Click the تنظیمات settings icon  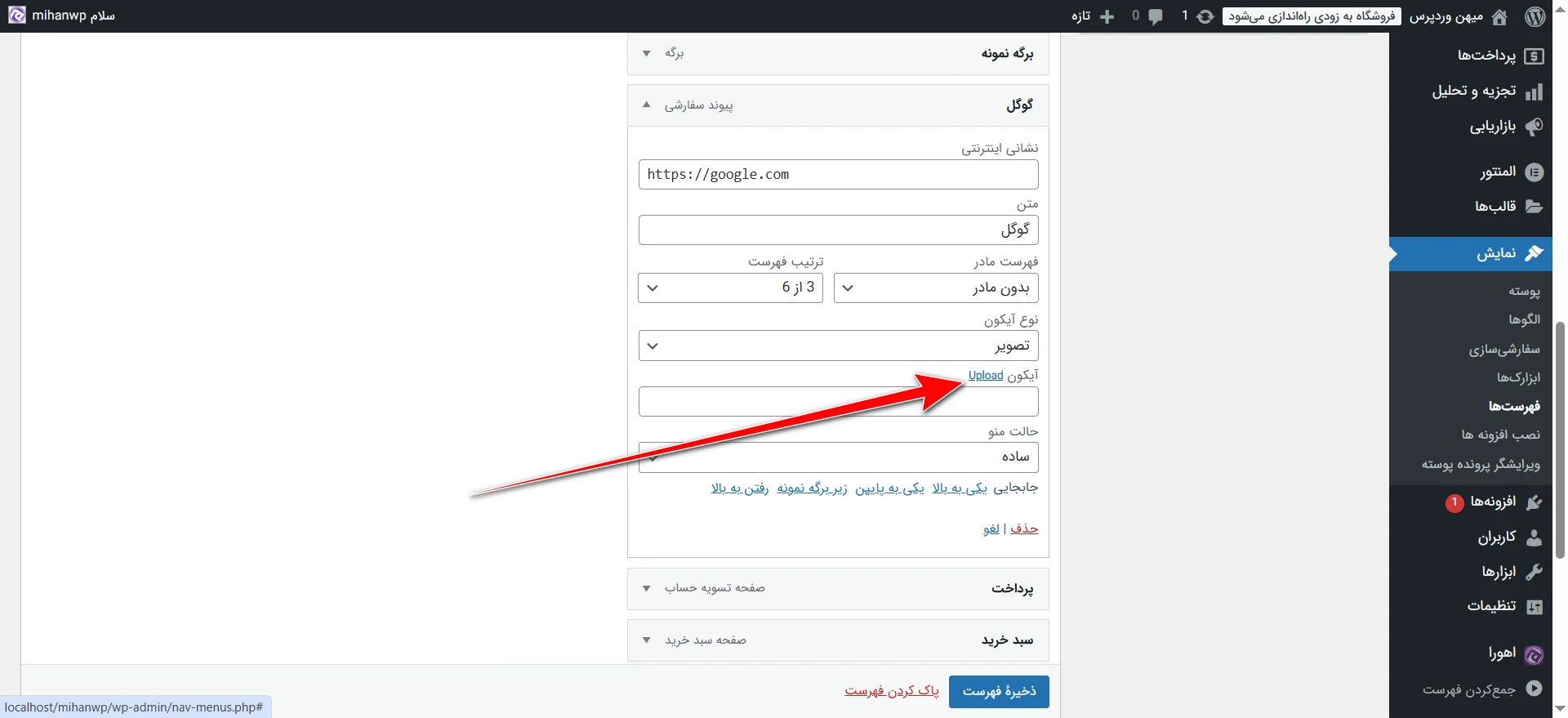tap(1535, 607)
